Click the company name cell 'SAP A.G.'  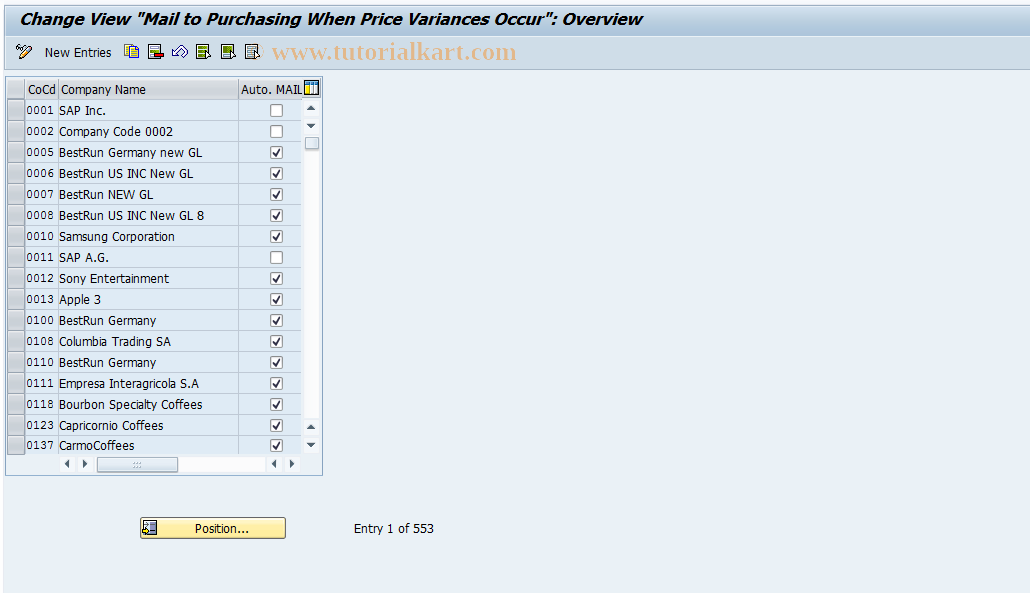148,257
